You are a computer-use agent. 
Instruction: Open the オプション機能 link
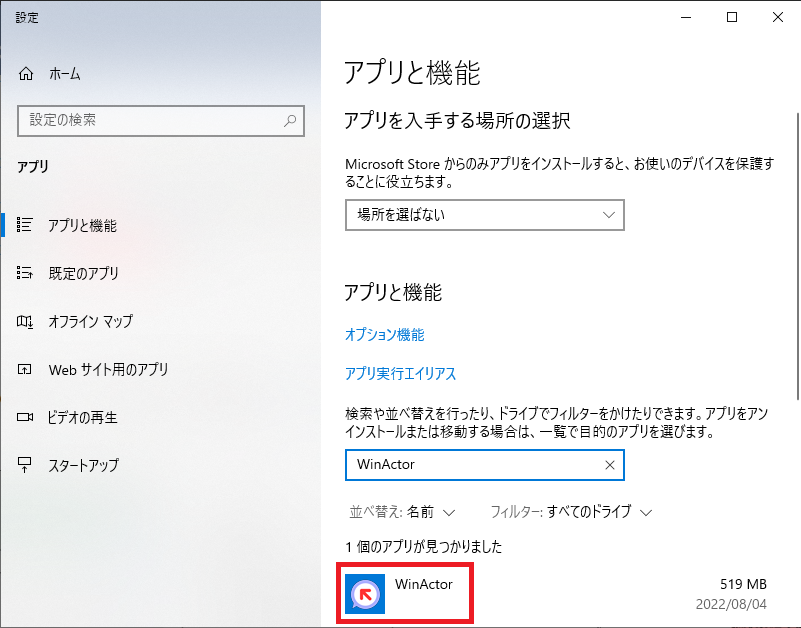(x=385, y=335)
